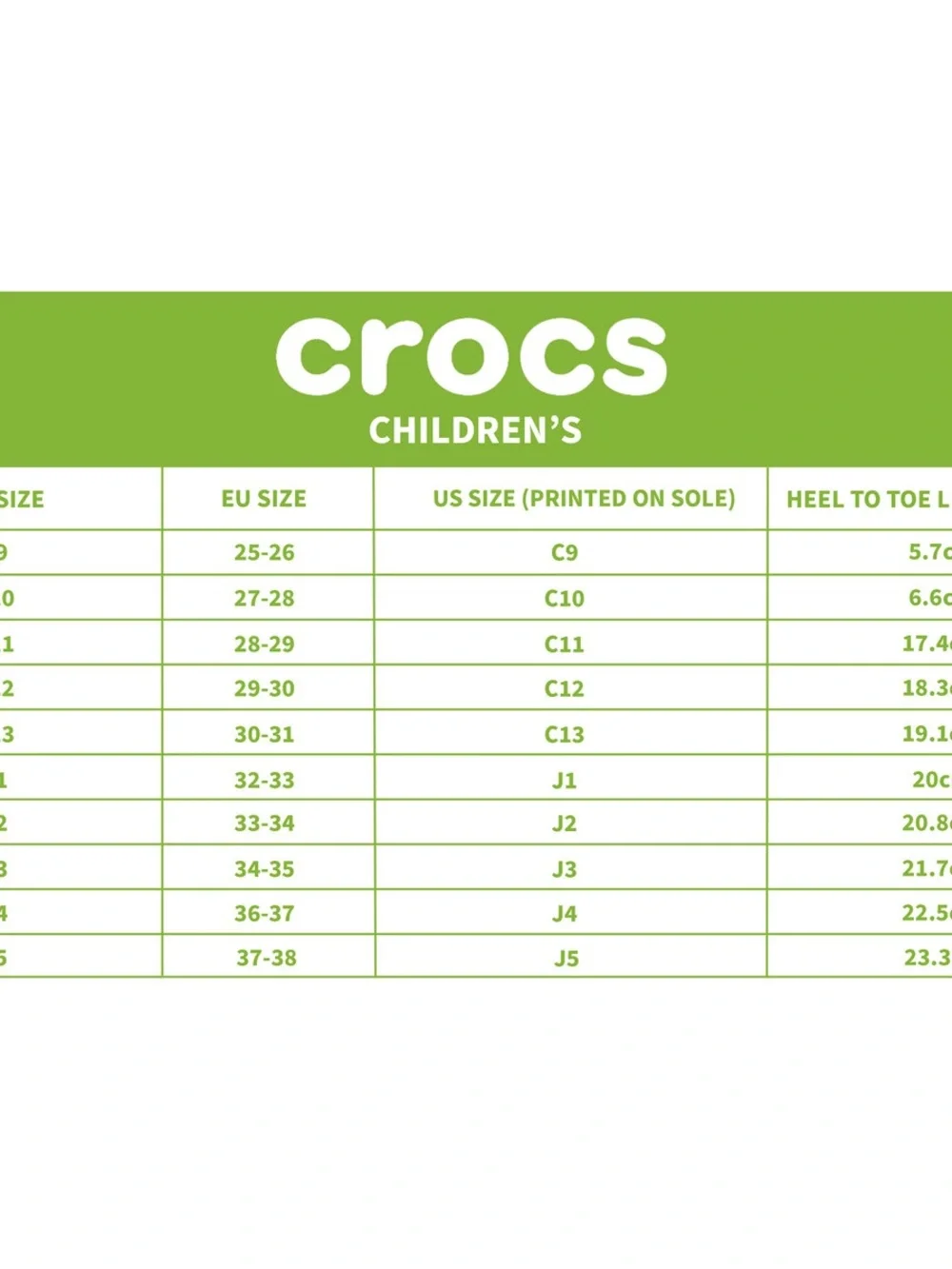This screenshot has width=952, height=1269.
Task: Click the US SIZE (PRINTED ON SOLE) header
Action: tap(584, 499)
